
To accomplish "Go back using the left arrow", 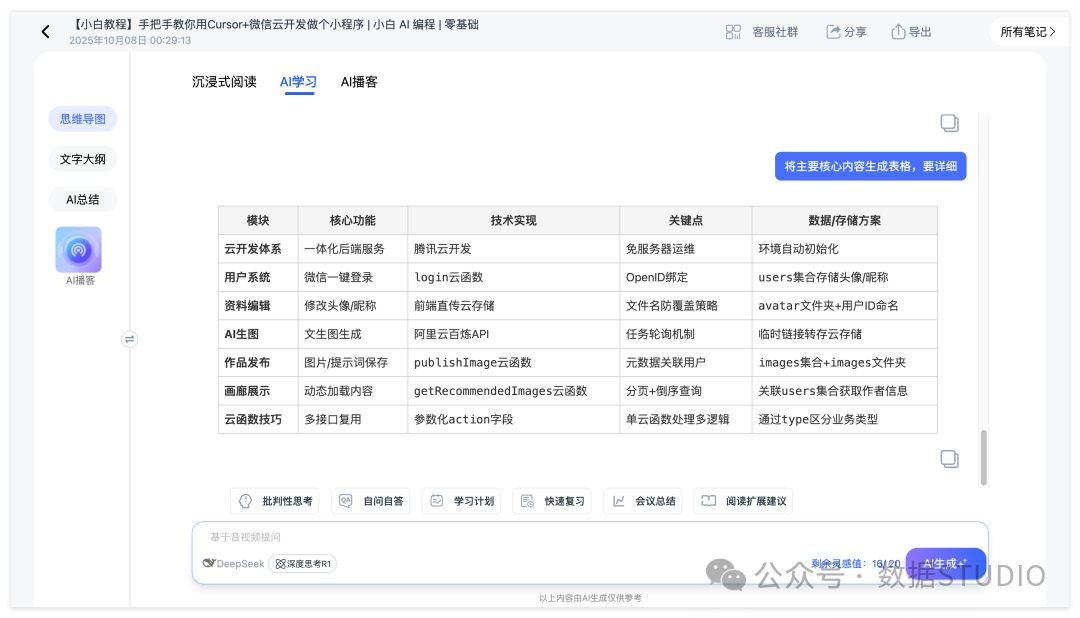I will tap(45, 32).
